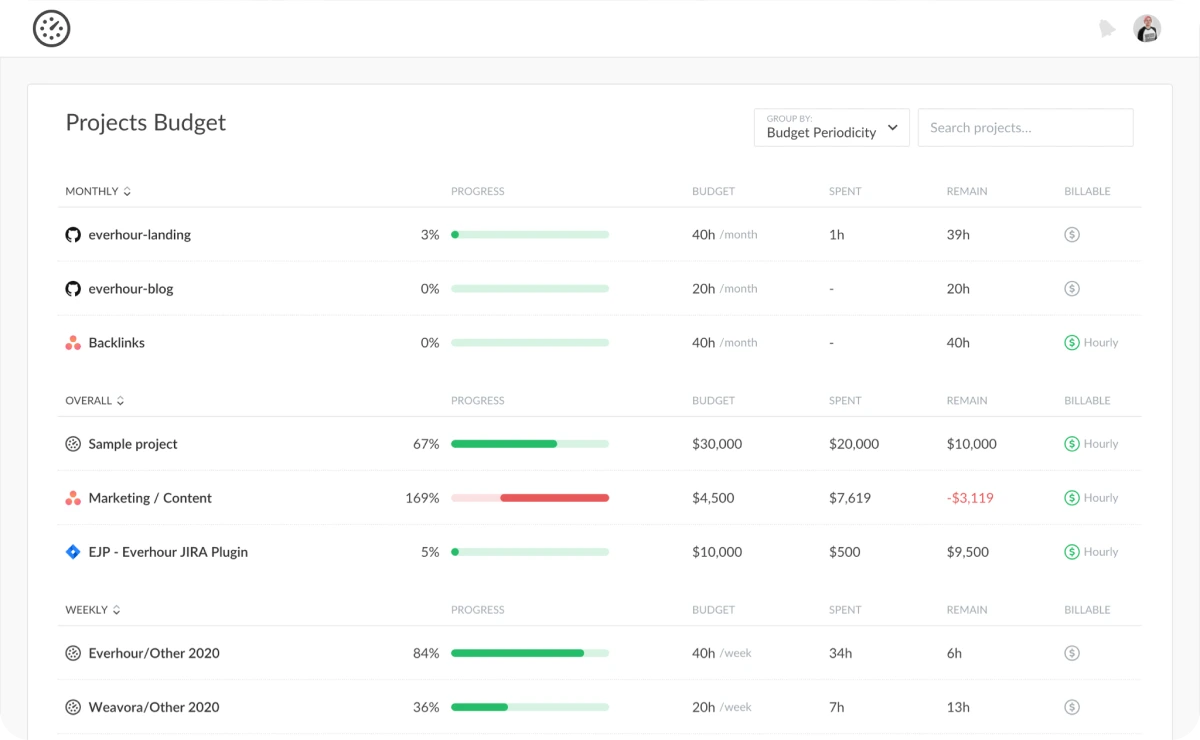
Task: Open EJP - Everhour JIRA Plugin project
Action: (168, 552)
